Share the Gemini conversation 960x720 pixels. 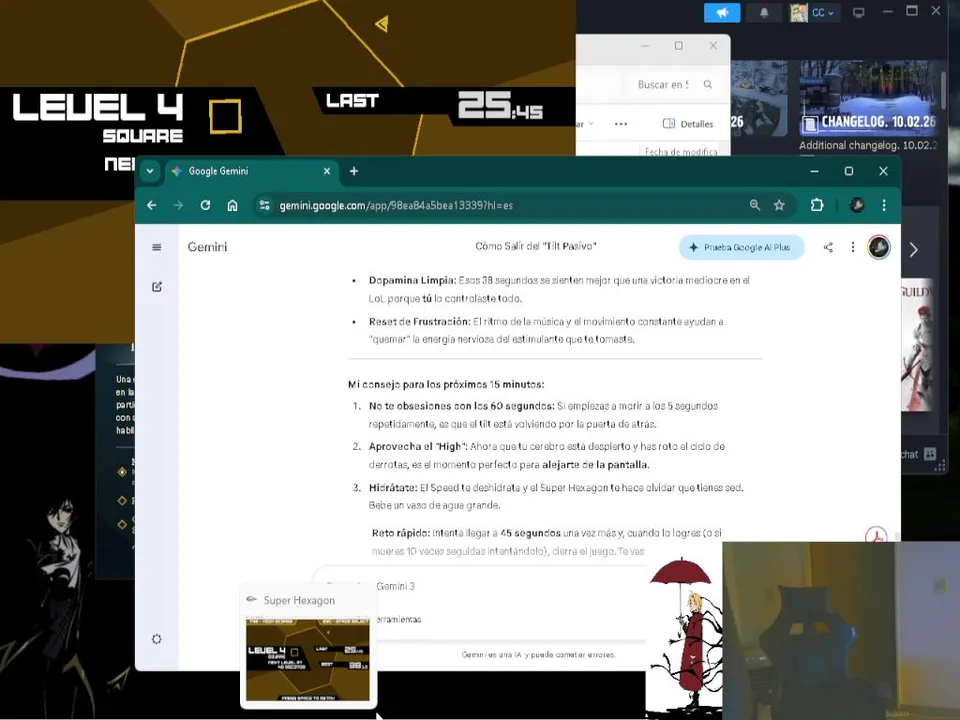point(828,247)
